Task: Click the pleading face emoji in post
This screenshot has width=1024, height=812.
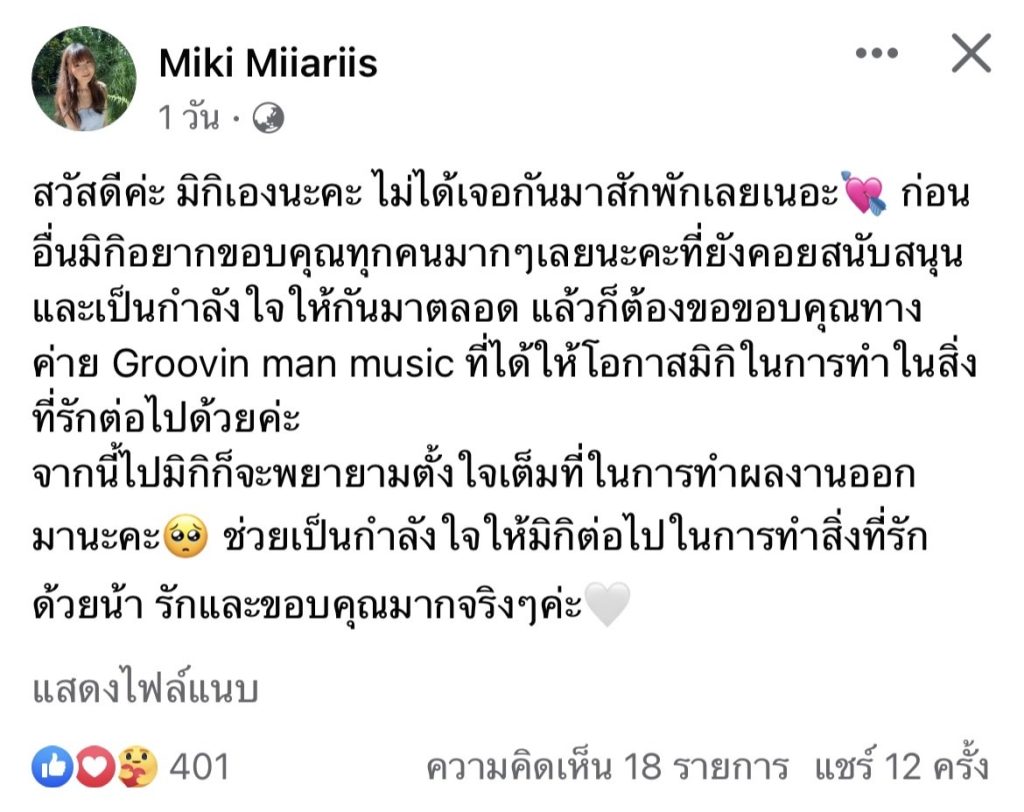Action: [185, 536]
